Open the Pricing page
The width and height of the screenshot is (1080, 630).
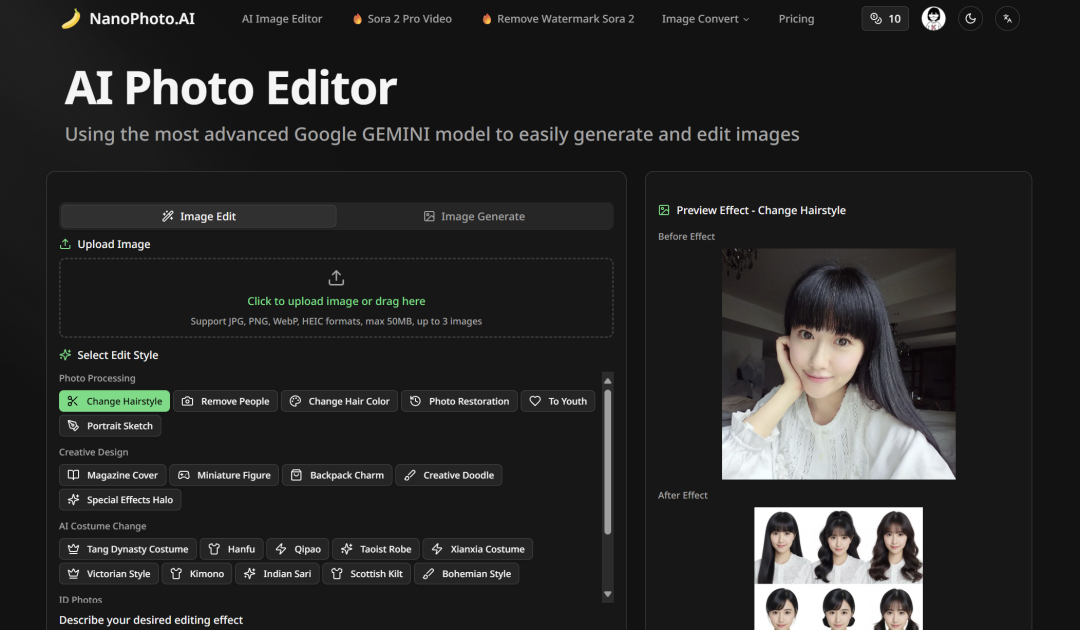pos(796,19)
